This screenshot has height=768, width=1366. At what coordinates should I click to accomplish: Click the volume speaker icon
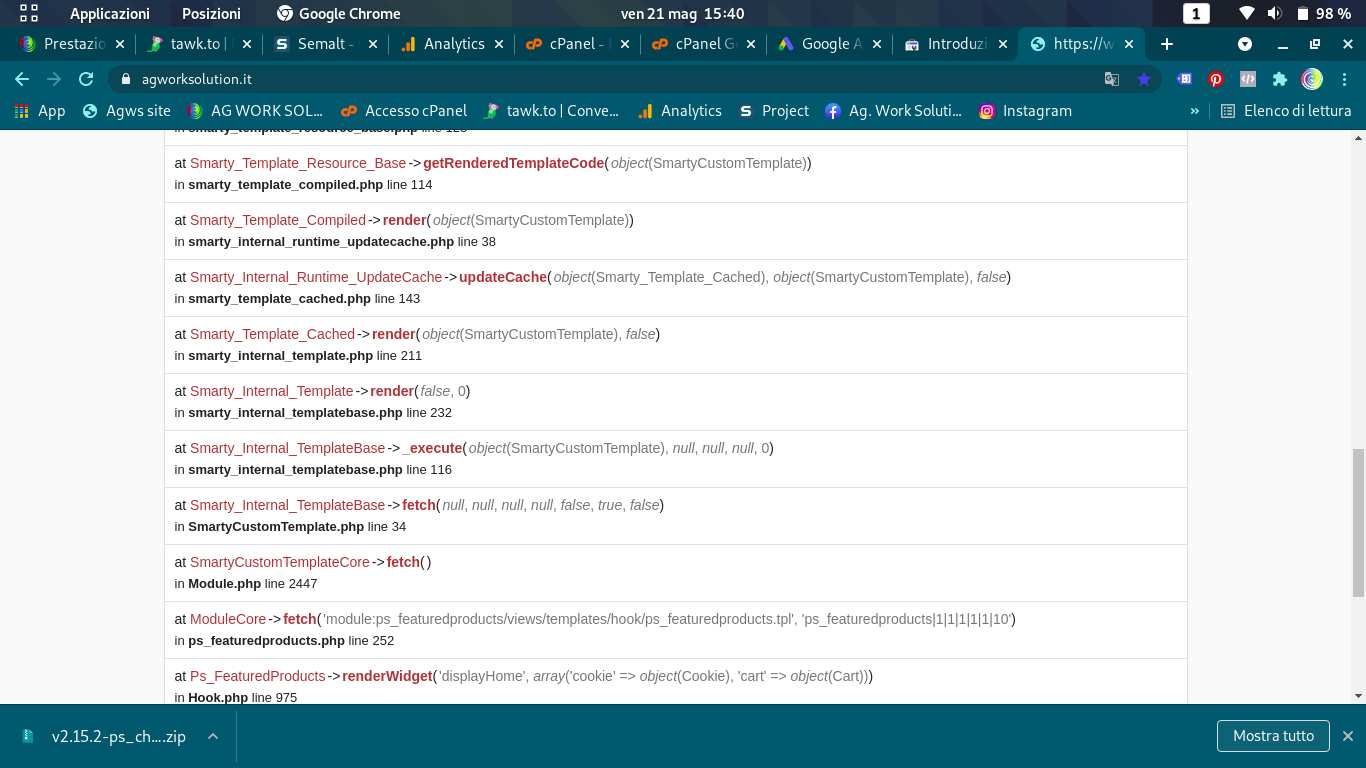[x=1274, y=13]
